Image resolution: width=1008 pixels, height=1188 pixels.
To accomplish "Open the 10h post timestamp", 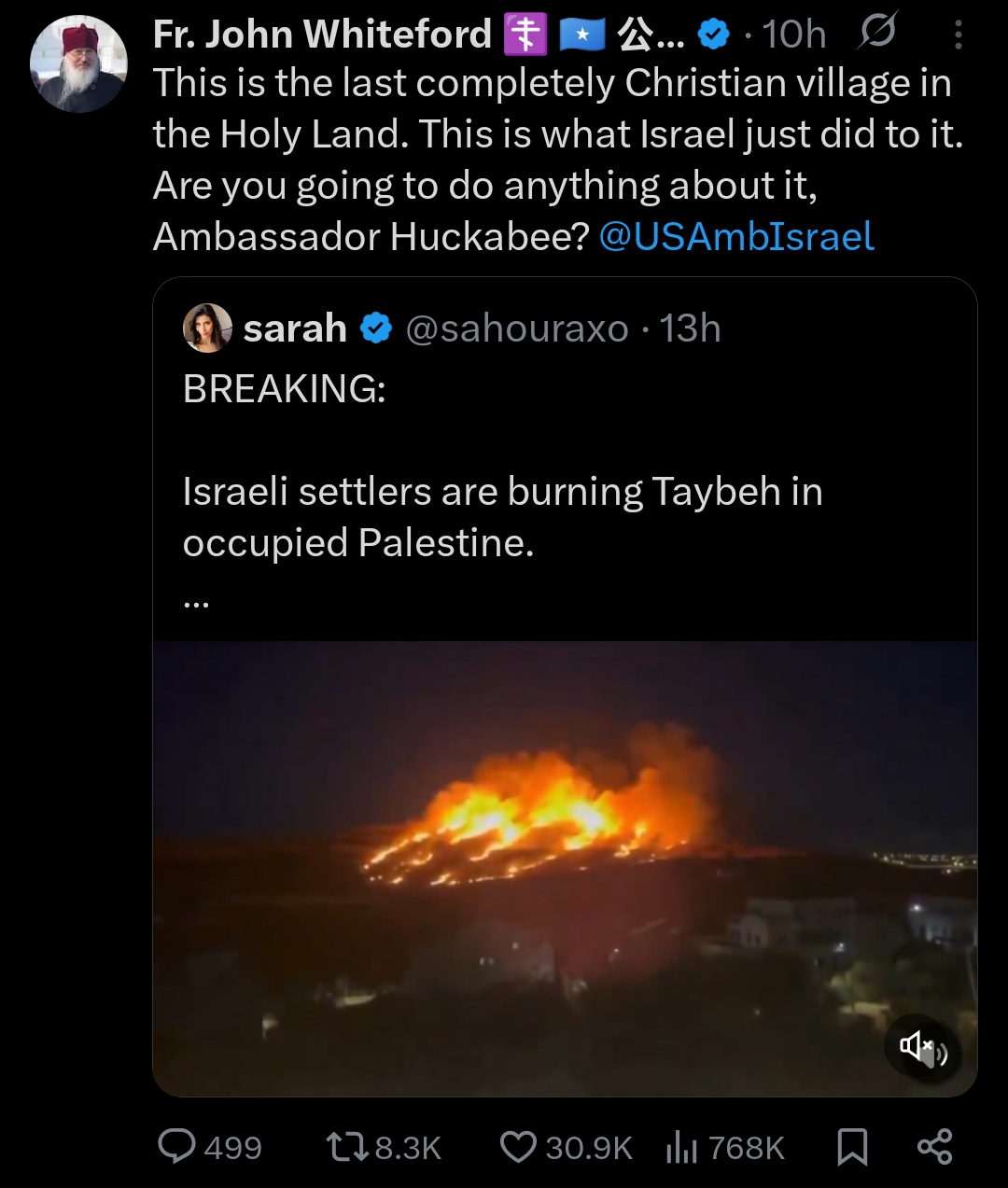I will coord(794,35).
